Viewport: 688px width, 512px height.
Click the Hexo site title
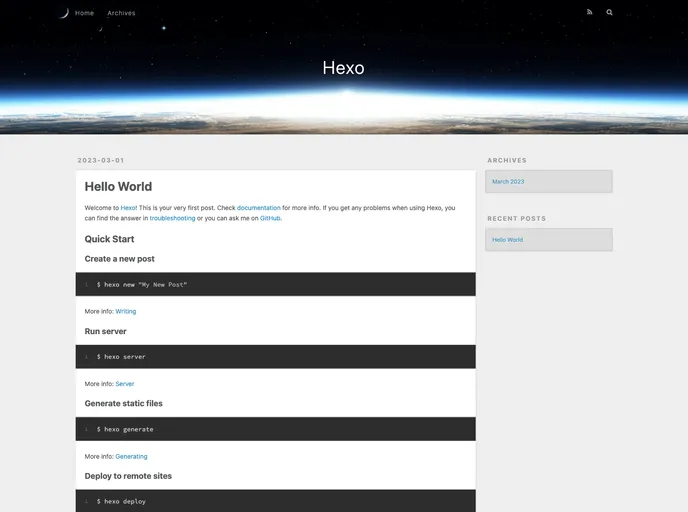tap(344, 68)
